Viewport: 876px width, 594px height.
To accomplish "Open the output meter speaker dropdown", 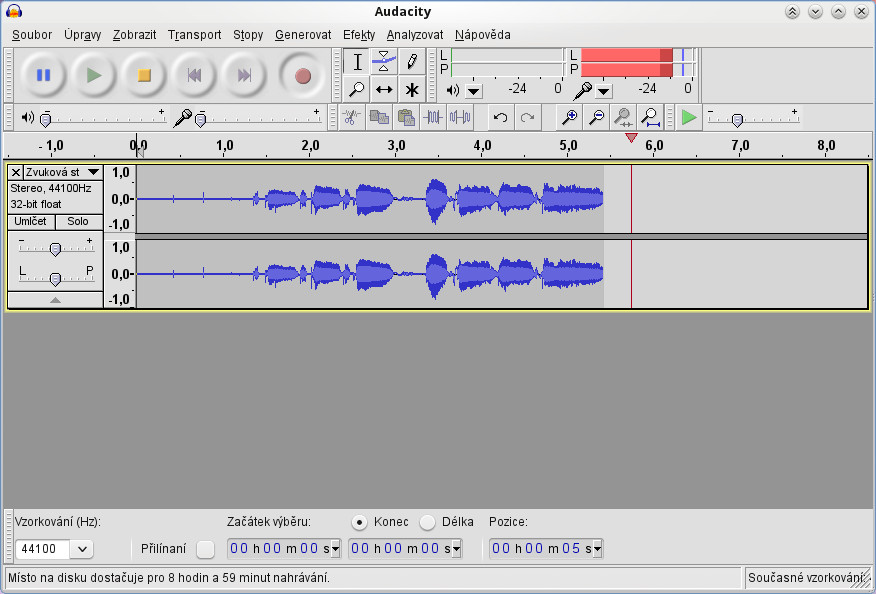I will click(474, 91).
